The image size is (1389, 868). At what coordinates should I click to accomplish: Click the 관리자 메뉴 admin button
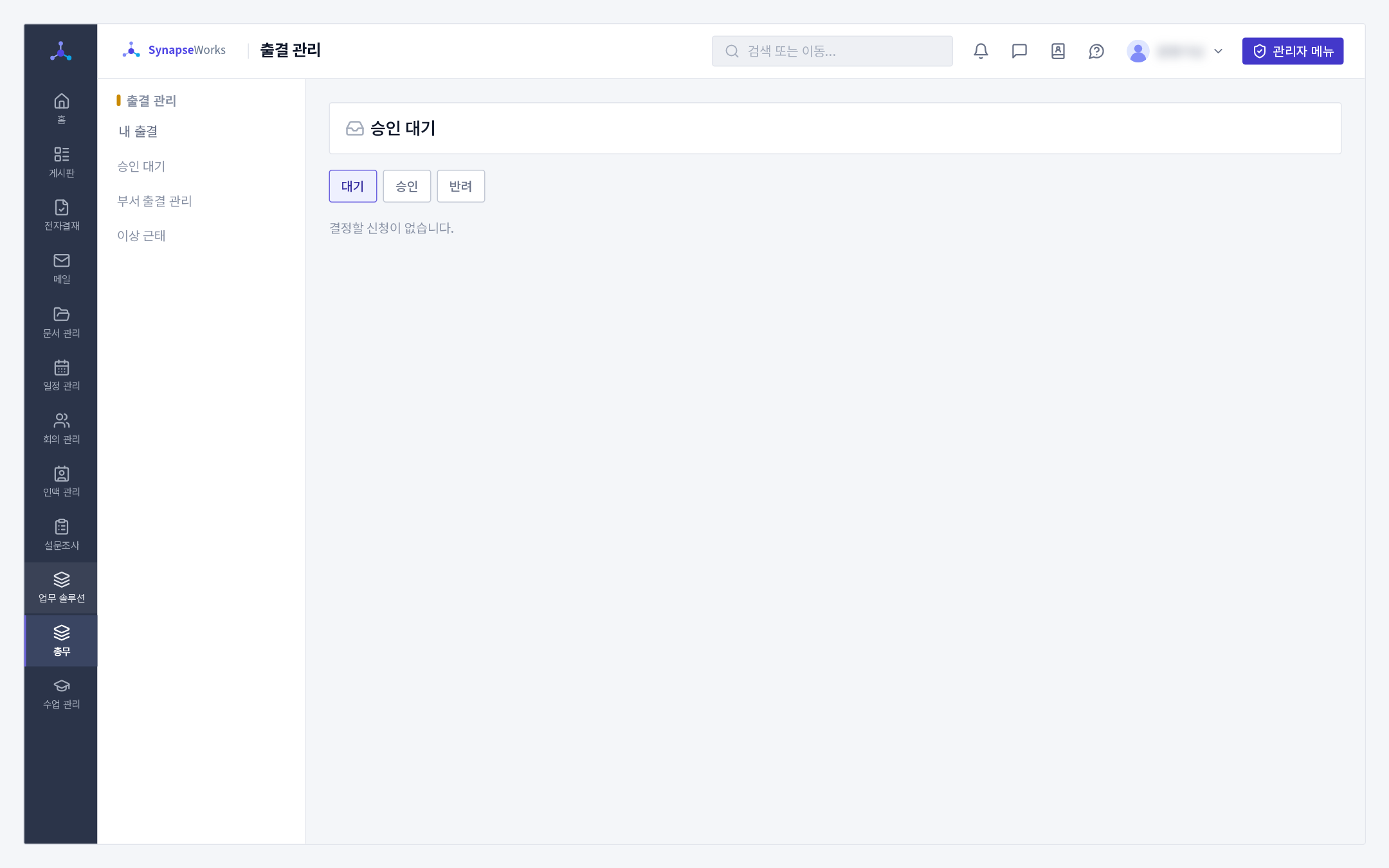point(1293,51)
